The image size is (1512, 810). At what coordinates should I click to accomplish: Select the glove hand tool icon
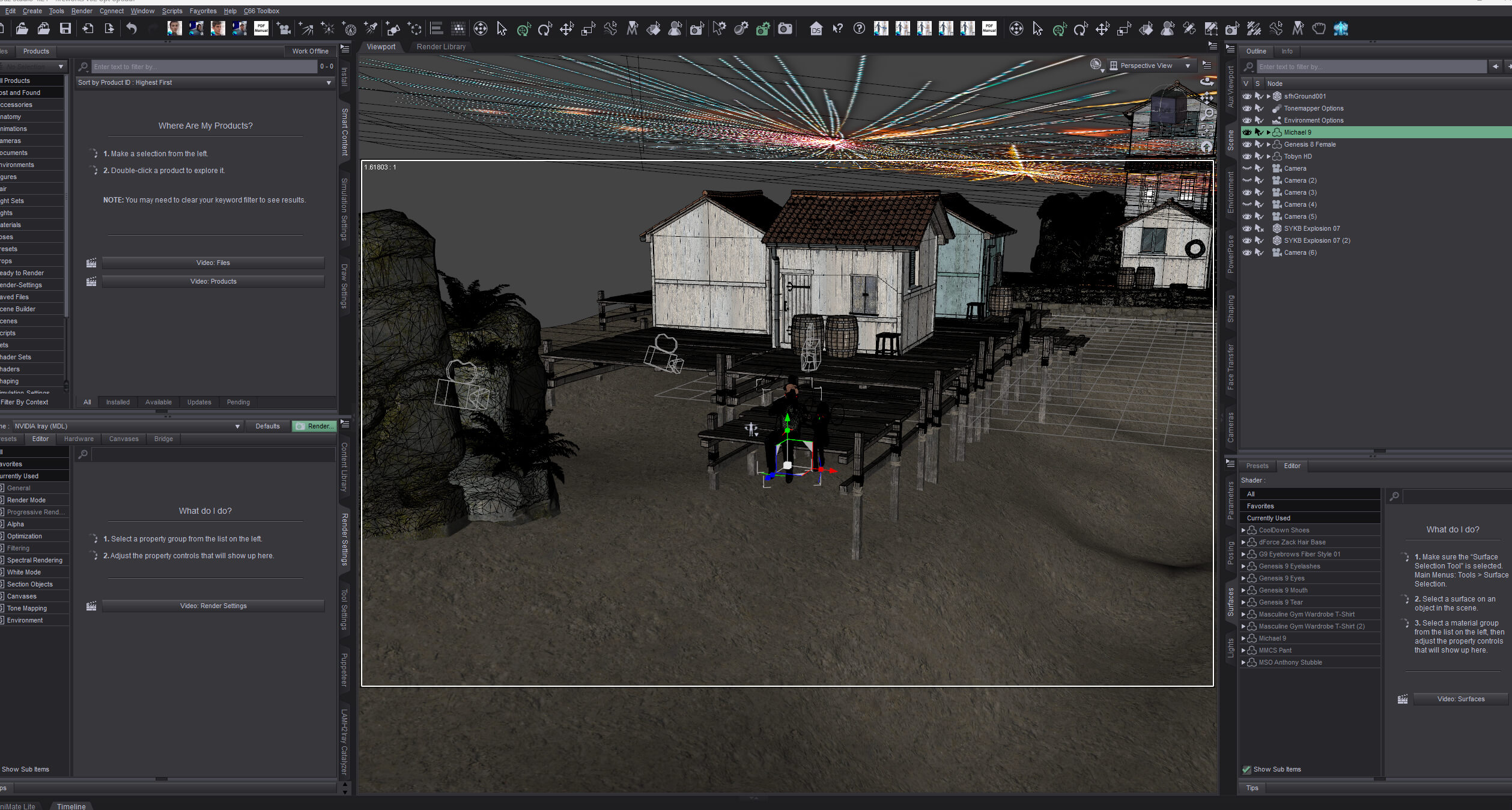1319,28
